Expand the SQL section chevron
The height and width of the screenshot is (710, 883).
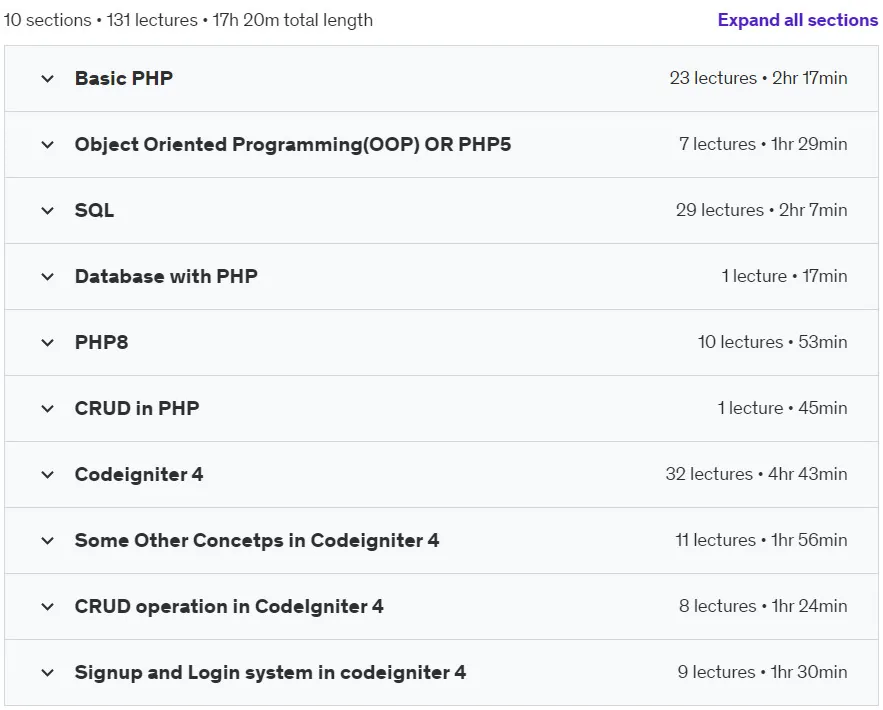(x=48, y=211)
